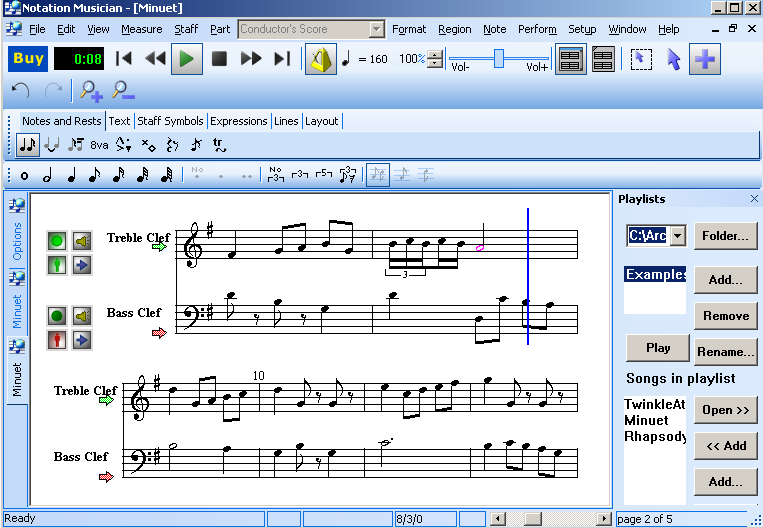The height and width of the screenshot is (528, 763).
Task: Choose the sixty-fourth note duration
Action: (166, 176)
